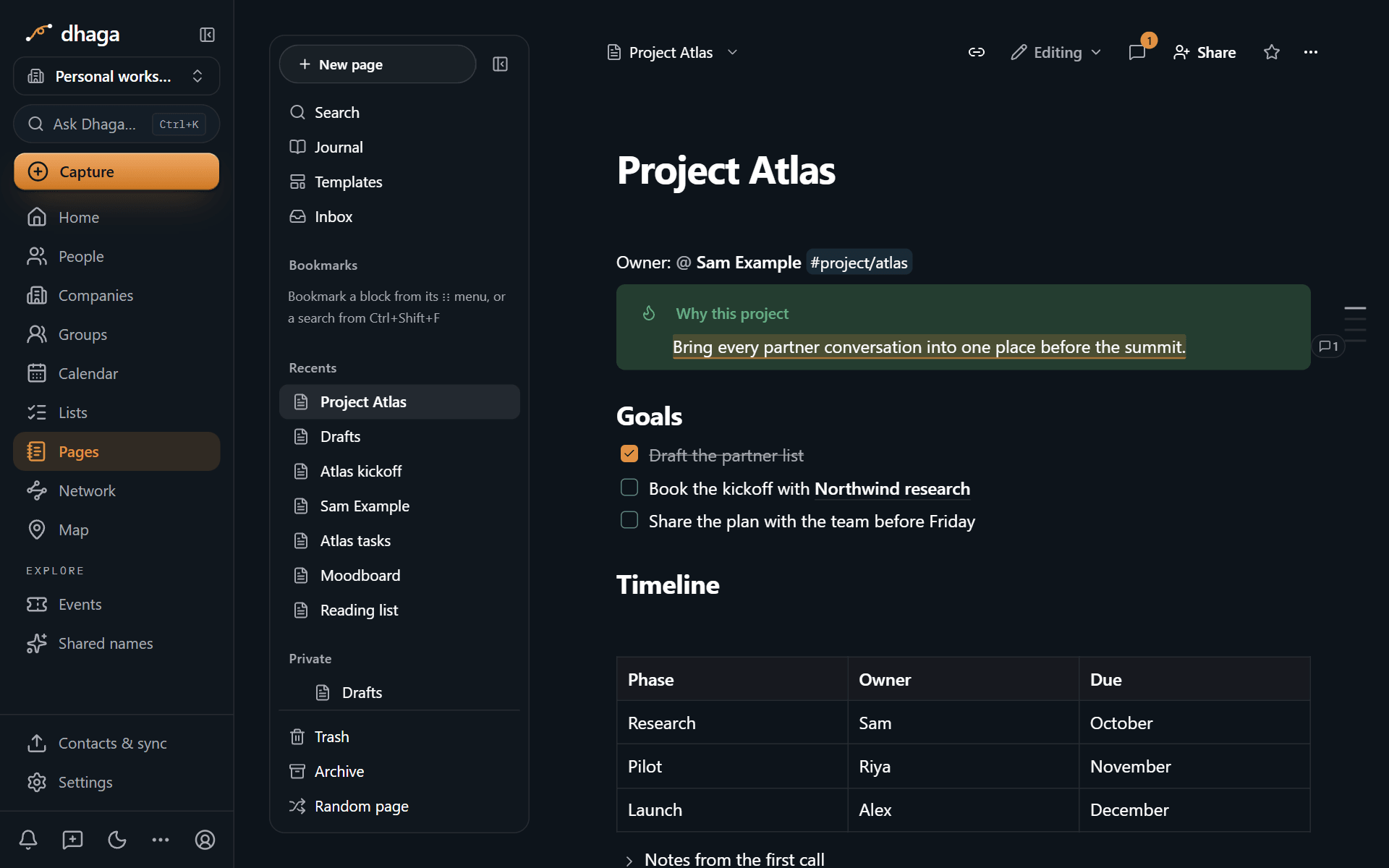Open Events under Explore

(x=116, y=604)
